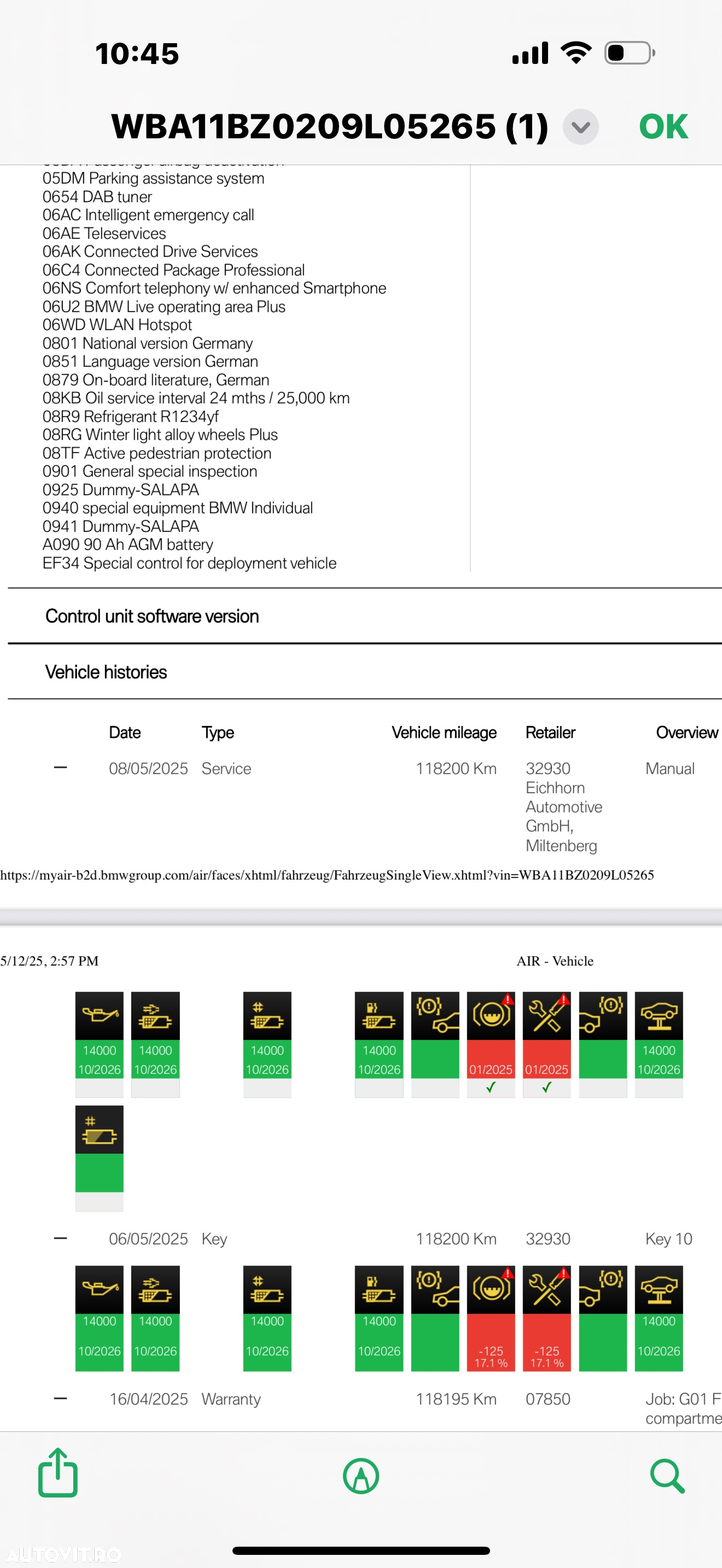Select retailer Eichhorn Automotive GmbH text
Image resolution: width=722 pixels, height=1568 pixels.
coord(564,816)
